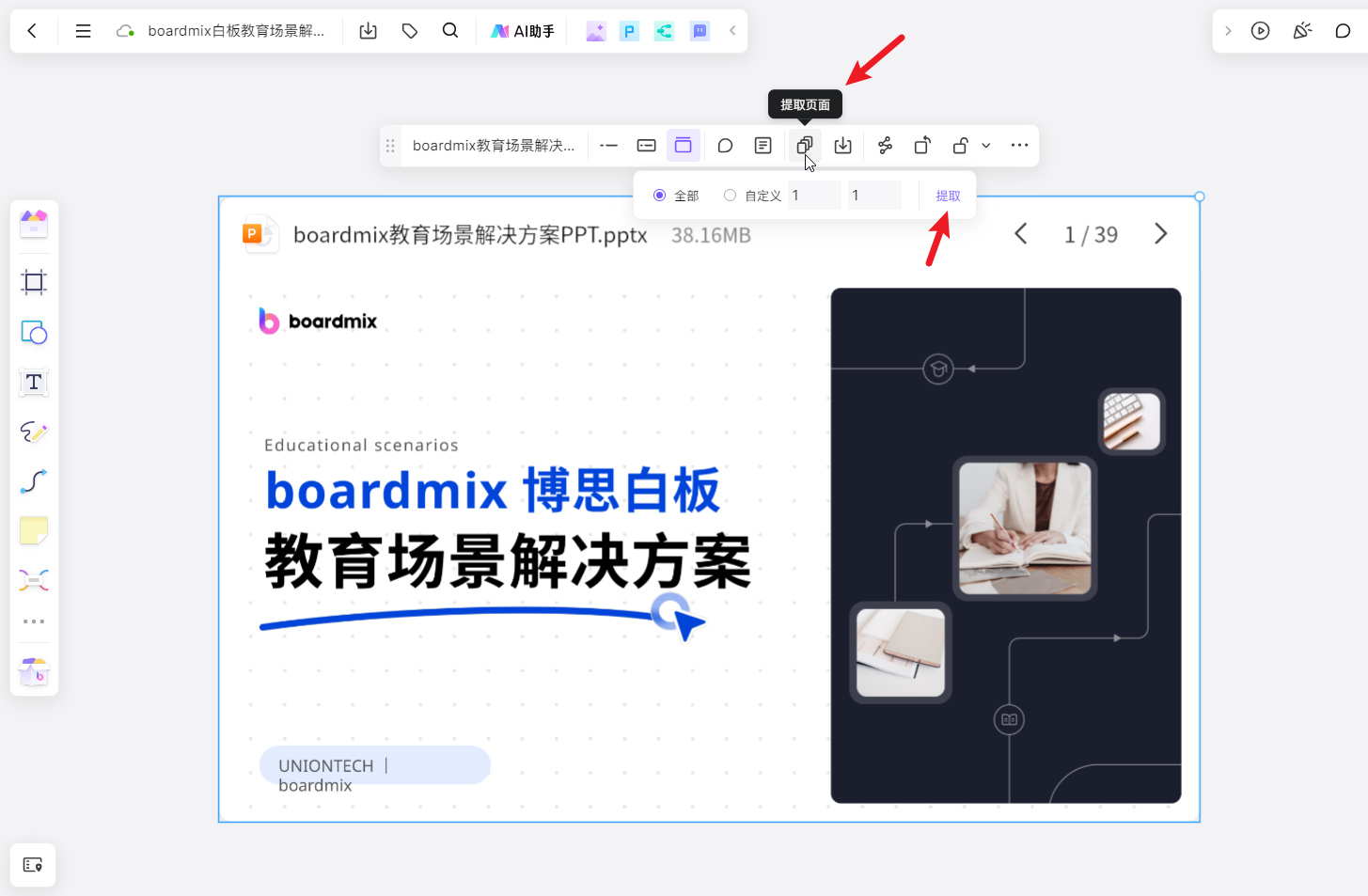Open the map panel bottom-left icon
1368x896 pixels.
[33, 865]
